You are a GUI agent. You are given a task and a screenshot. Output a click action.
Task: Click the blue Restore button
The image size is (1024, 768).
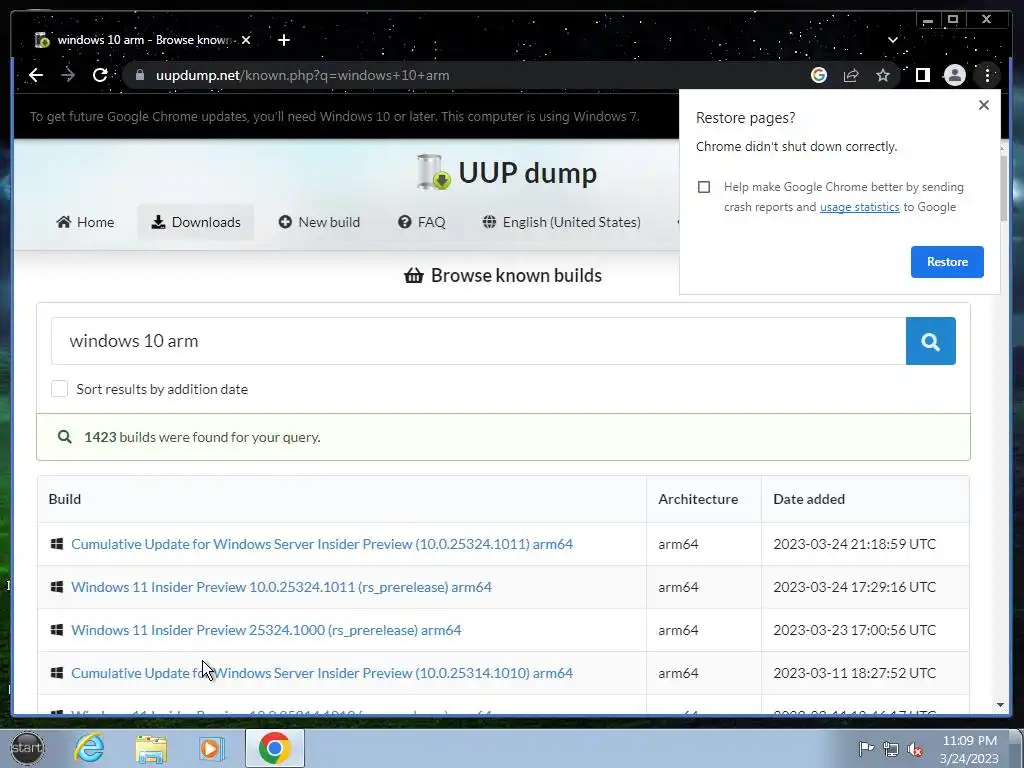(x=947, y=262)
